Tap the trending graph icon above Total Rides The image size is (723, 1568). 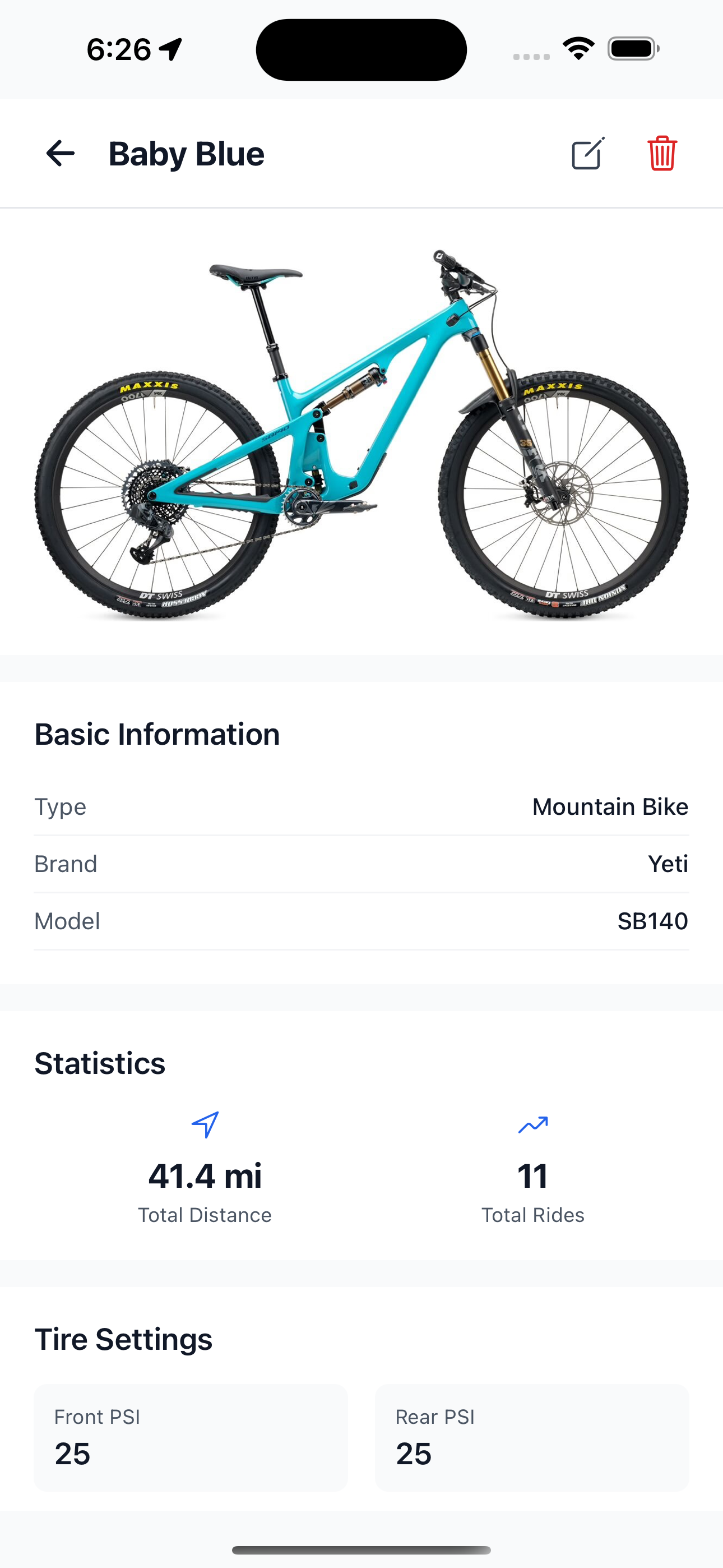click(532, 1124)
